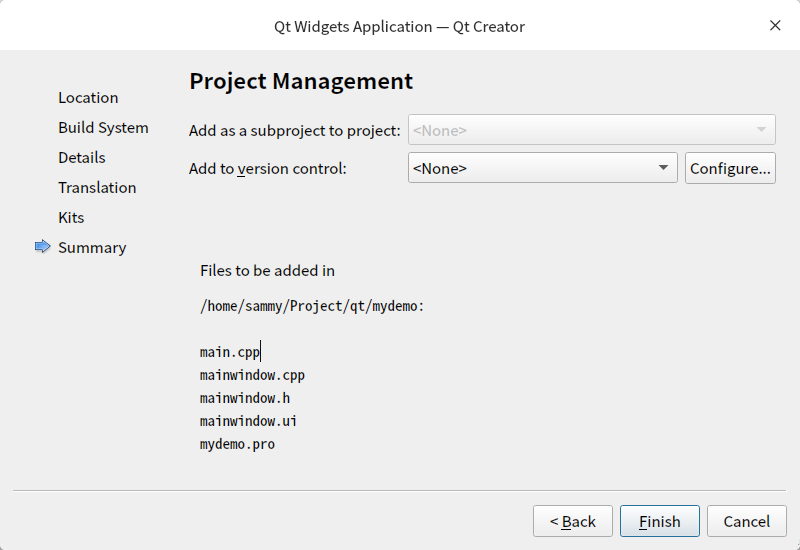Image resolution: width=800 pixels, height=550 pixels.
Task: Select the Summary wizard step
Action: tap(92, 248)
